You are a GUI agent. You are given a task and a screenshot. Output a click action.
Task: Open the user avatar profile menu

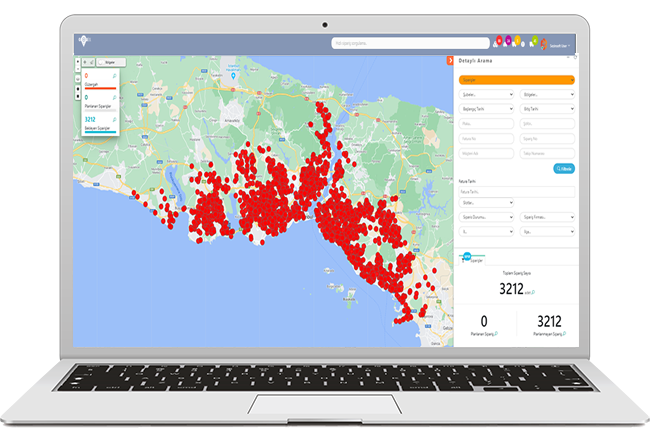pos(545,43)
